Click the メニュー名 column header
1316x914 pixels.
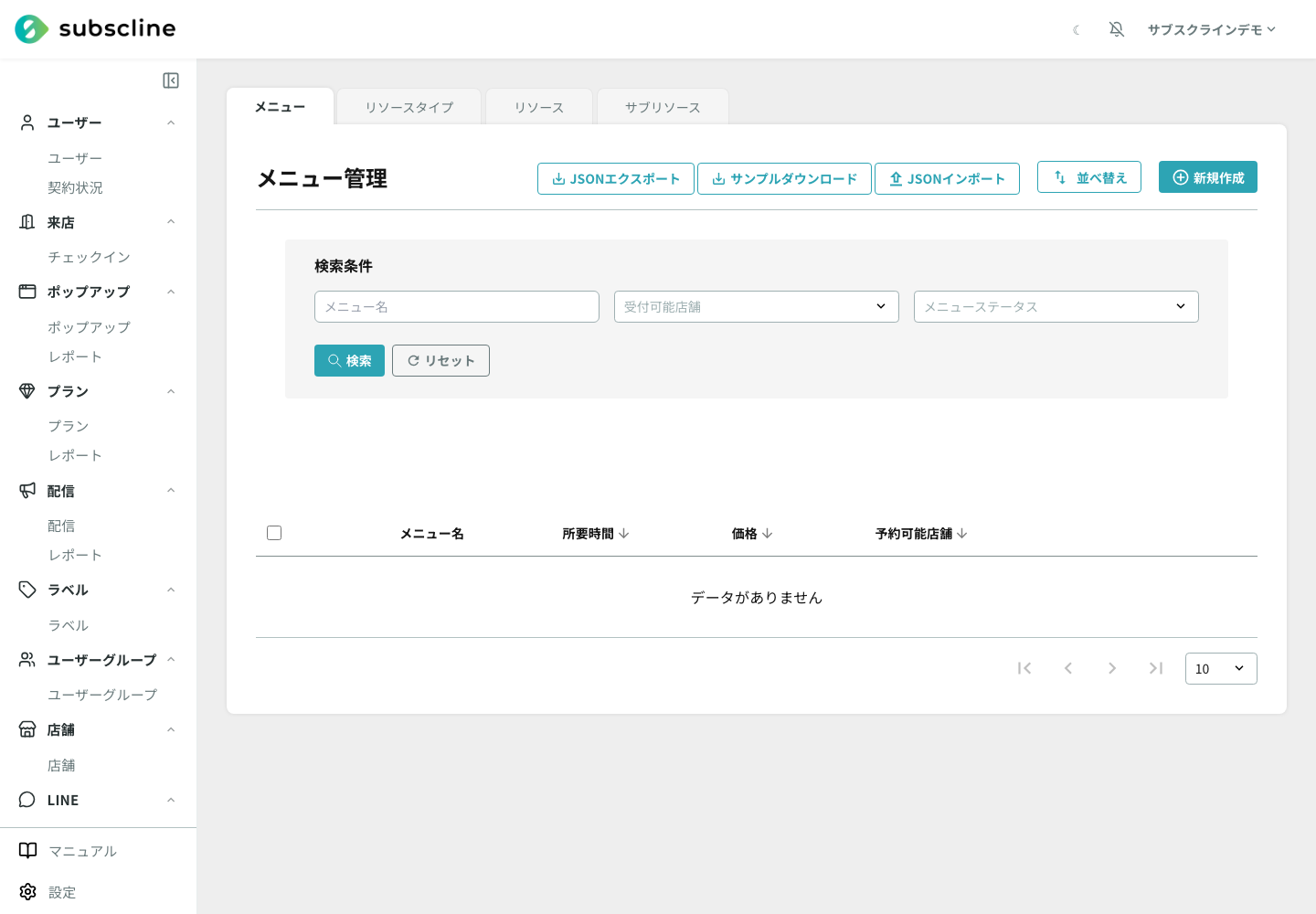coord(432,534)
